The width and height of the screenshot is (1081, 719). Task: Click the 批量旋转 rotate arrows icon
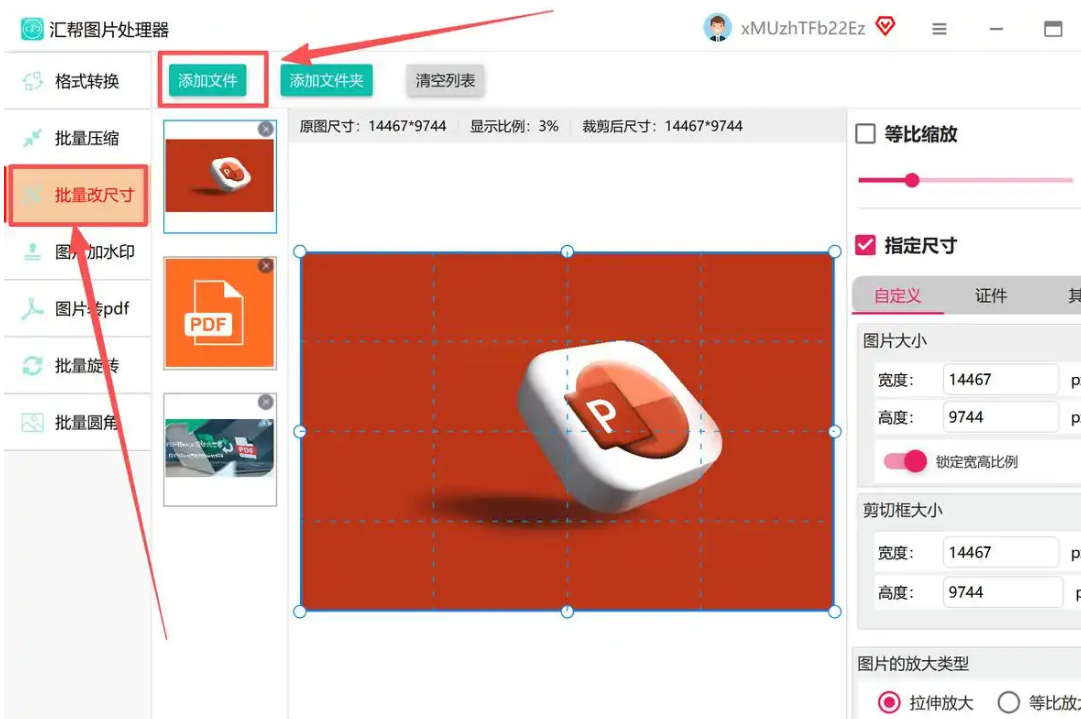(x=32, y=365)
